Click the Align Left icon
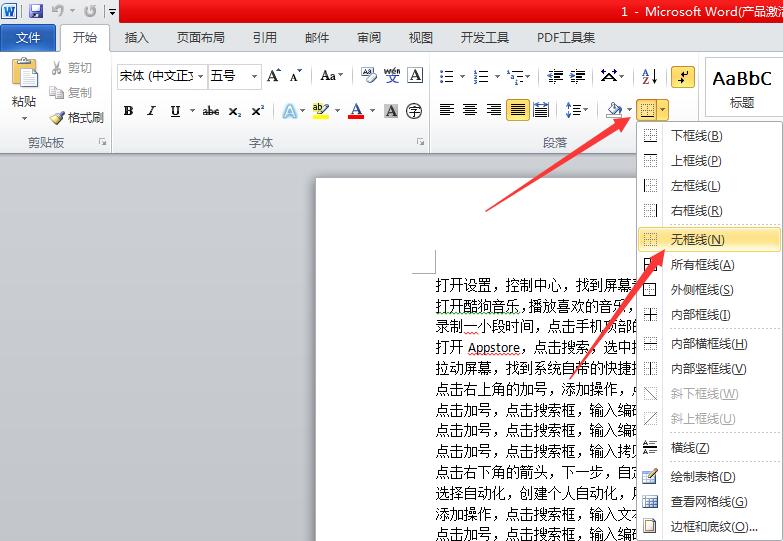 coord(446,110)
